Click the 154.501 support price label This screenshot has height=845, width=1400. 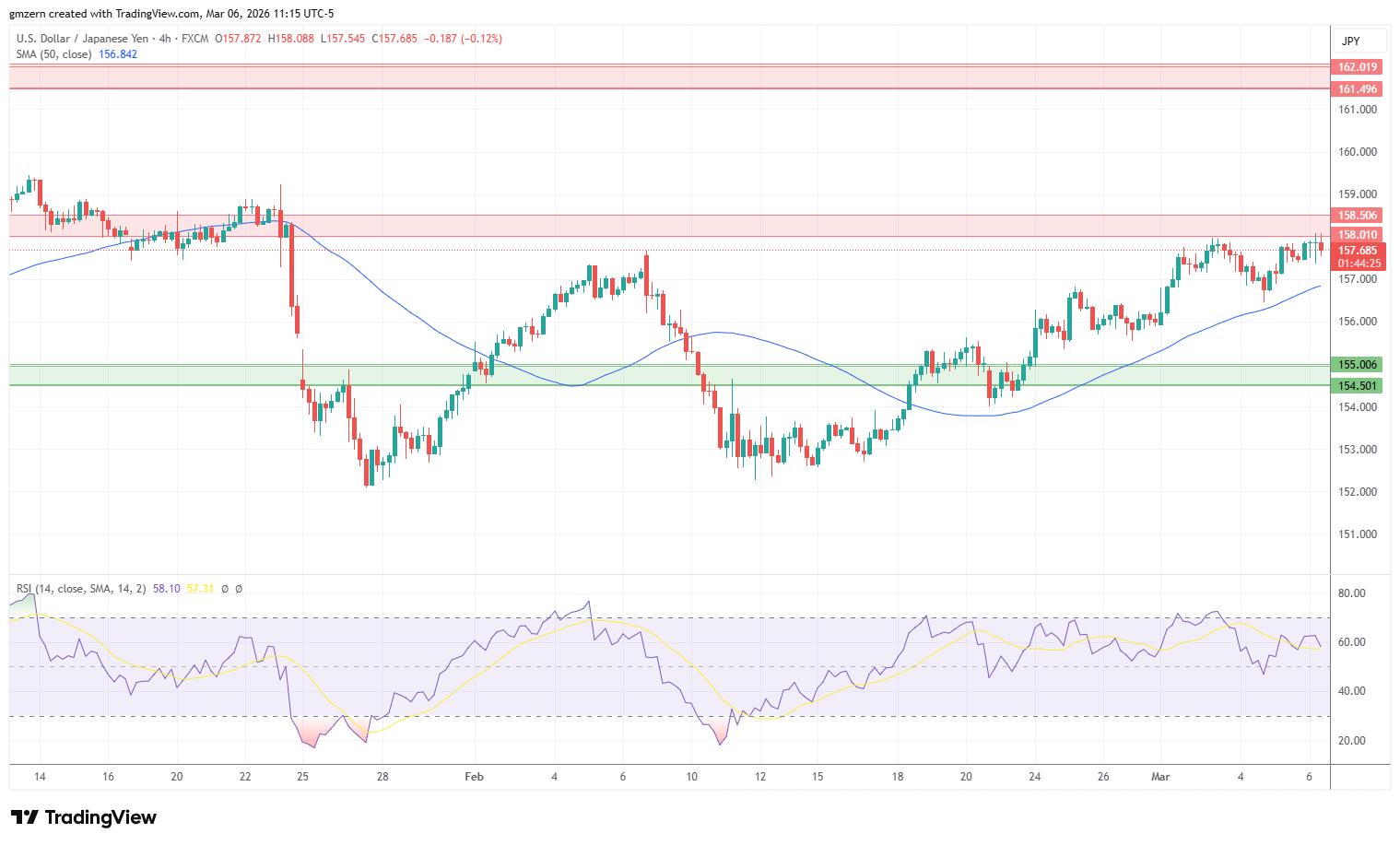[1358, 386]
